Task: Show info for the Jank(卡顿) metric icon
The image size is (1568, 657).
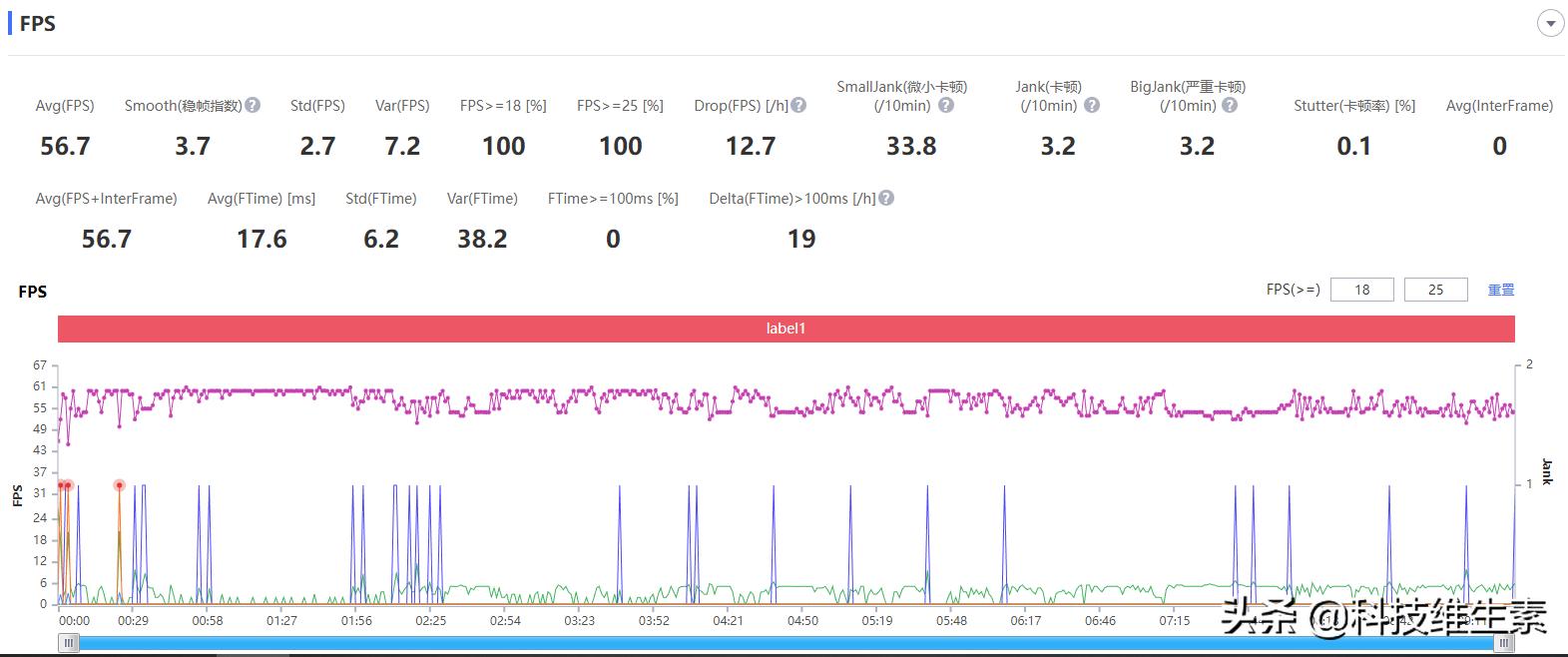Action: 1092,105
